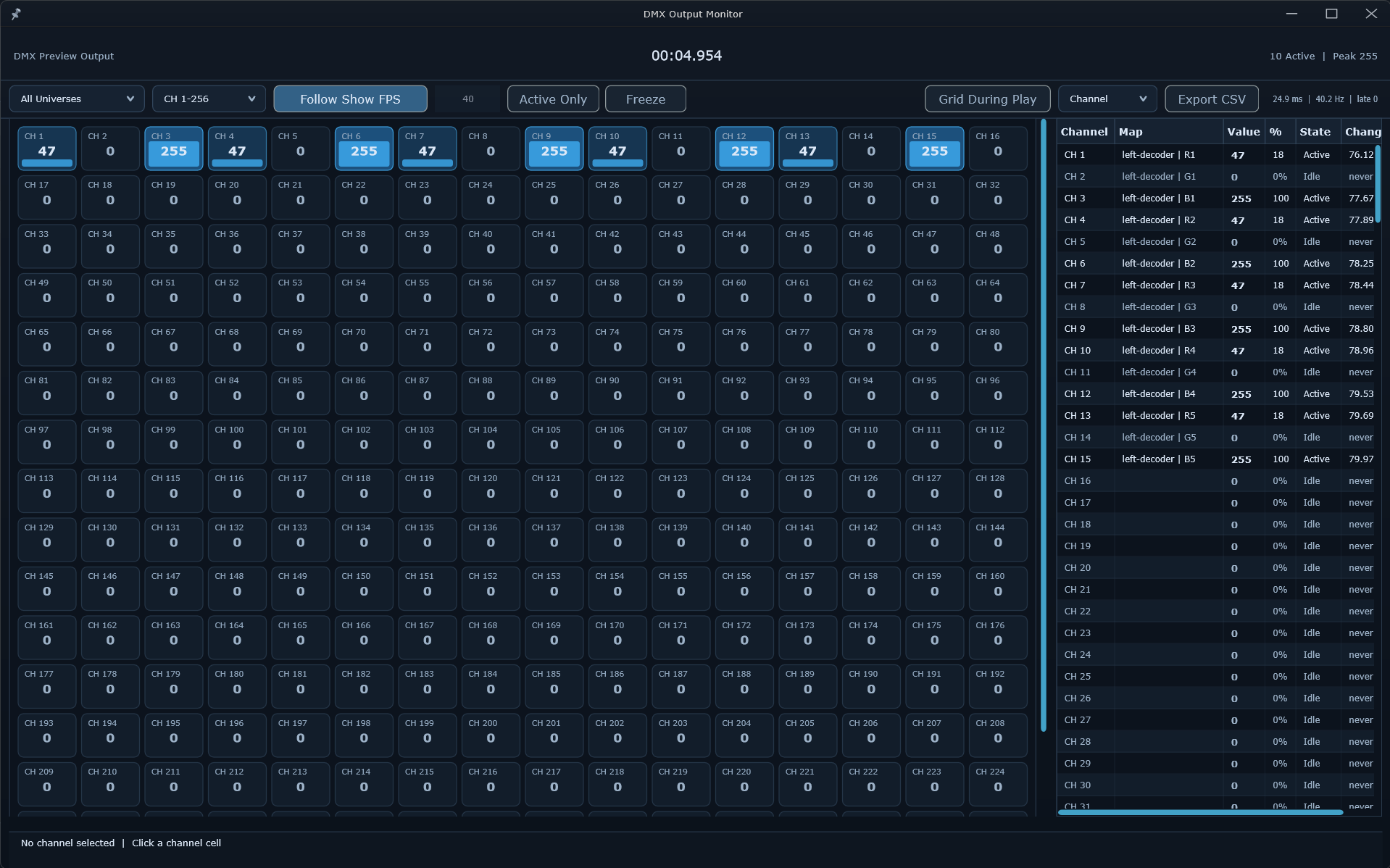
Task: Select channel cell CH 3 with value 255
Action: coord(174,149)
